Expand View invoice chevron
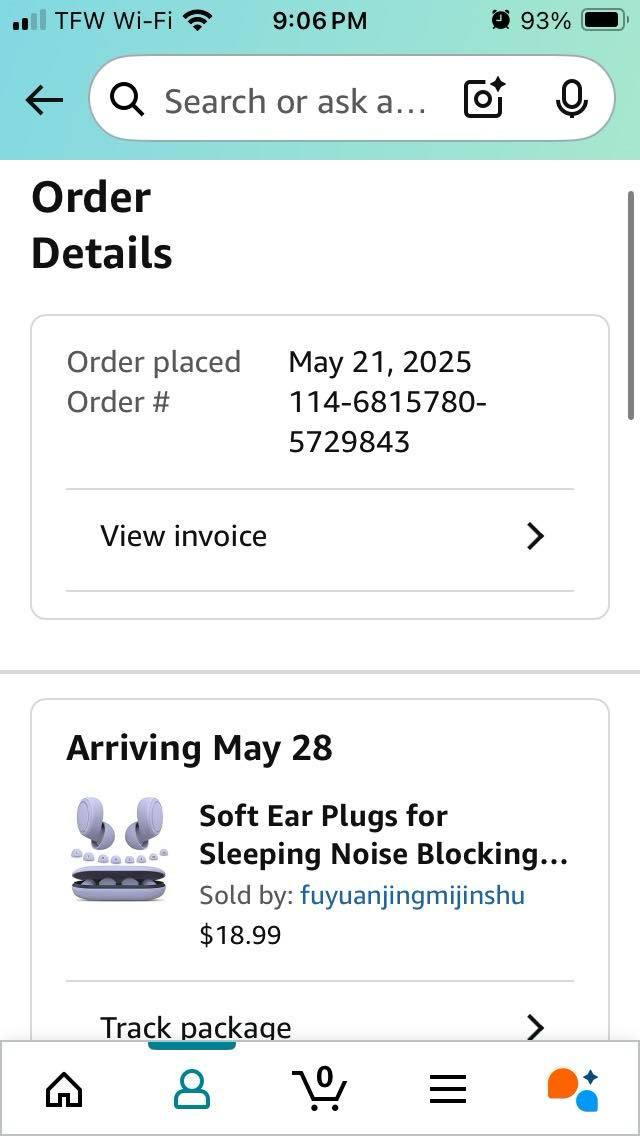This screenshot has width=640, height=1136. (x=535, y=537)
